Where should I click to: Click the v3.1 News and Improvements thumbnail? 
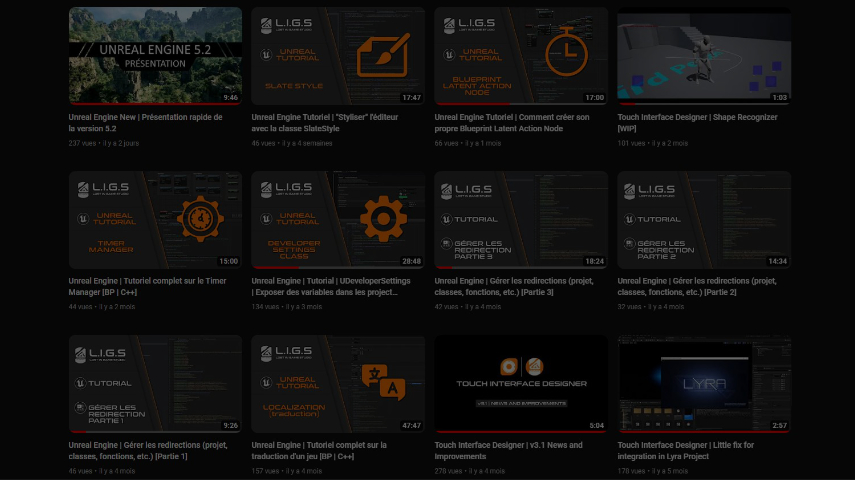pos(521,384)
